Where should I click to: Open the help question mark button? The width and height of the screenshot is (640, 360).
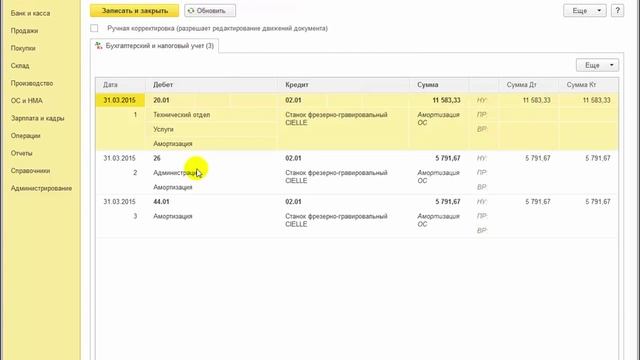click(617, 11)
